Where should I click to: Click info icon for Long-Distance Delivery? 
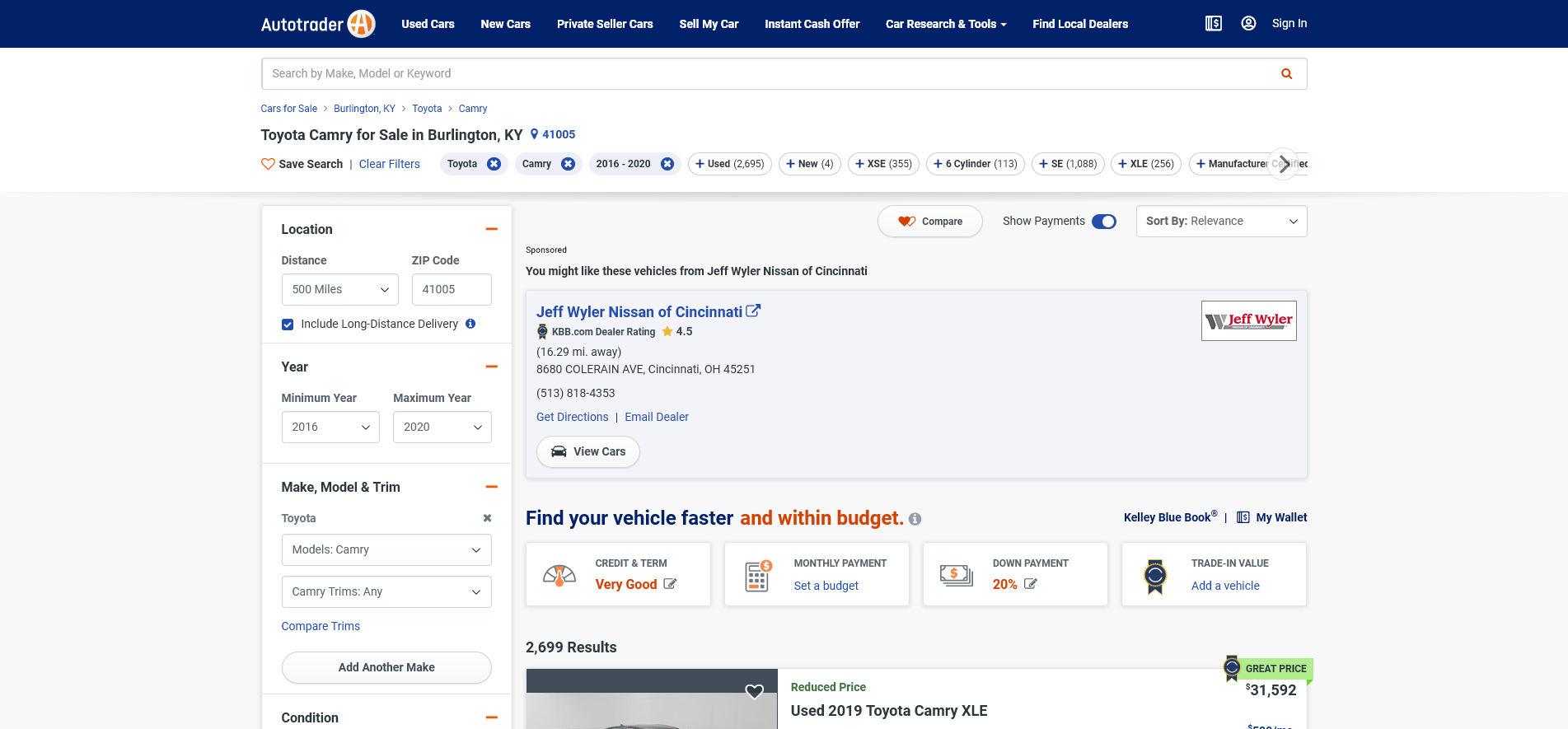click(x=470, y=324)
